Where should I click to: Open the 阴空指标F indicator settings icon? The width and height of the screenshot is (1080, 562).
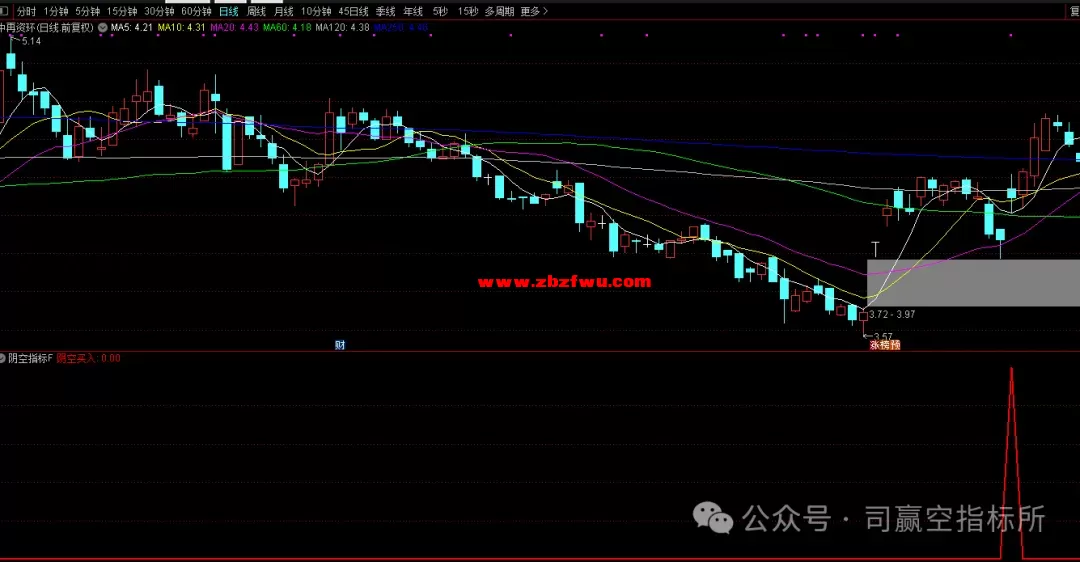coord(3,358)
